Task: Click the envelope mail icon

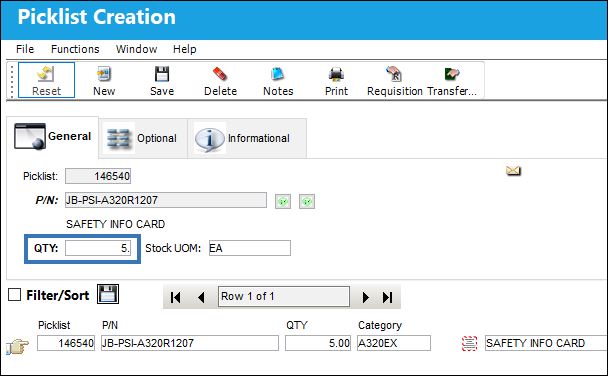Action: click(x=513, y=170)
